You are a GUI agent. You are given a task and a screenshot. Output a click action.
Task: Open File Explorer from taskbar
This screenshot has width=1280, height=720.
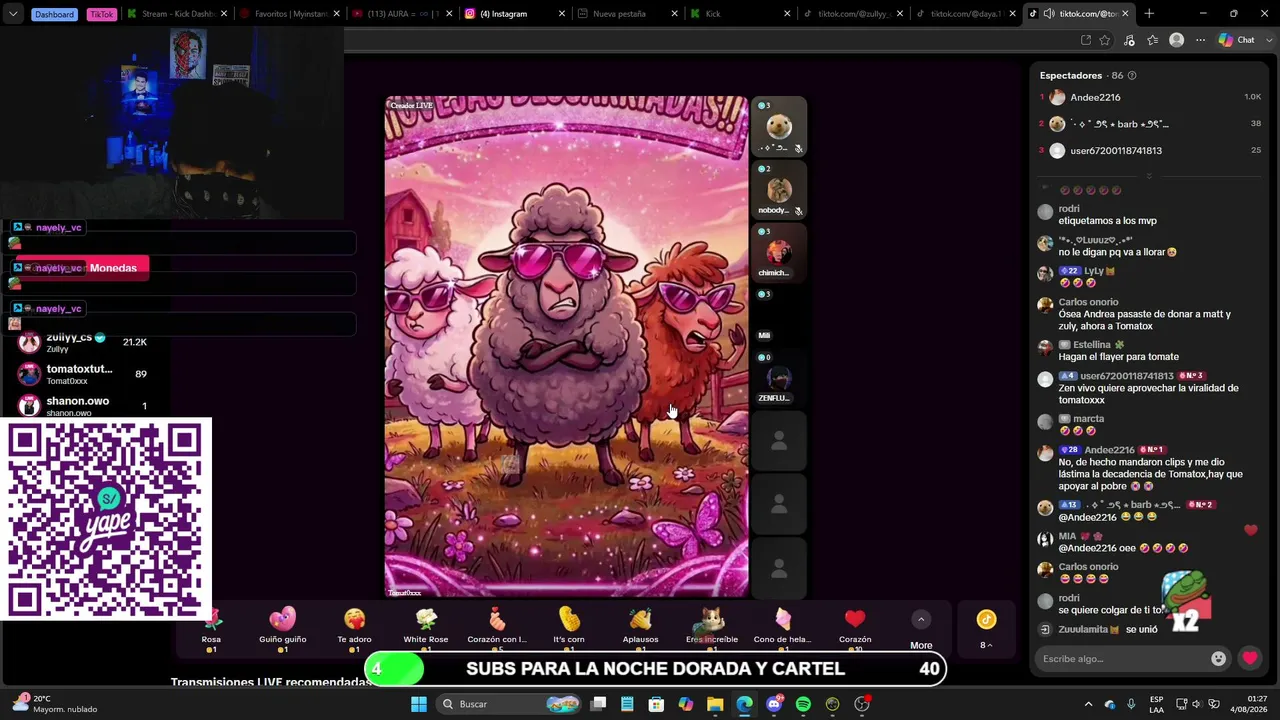point(715,704)
